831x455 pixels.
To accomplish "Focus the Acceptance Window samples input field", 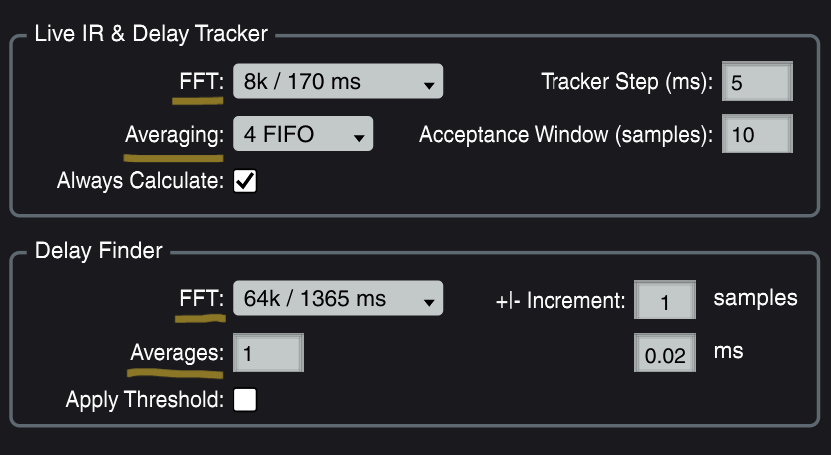I will (x=757, y=134).
